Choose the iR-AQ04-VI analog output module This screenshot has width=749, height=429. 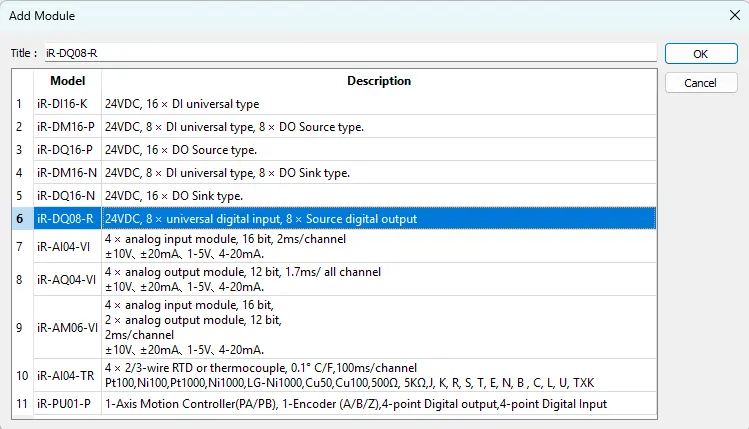click(x=67, y=279)
